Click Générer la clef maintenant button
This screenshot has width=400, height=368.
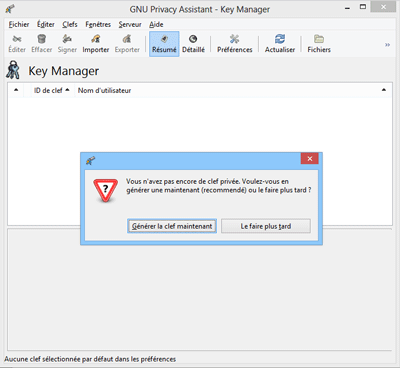[172, 226]
